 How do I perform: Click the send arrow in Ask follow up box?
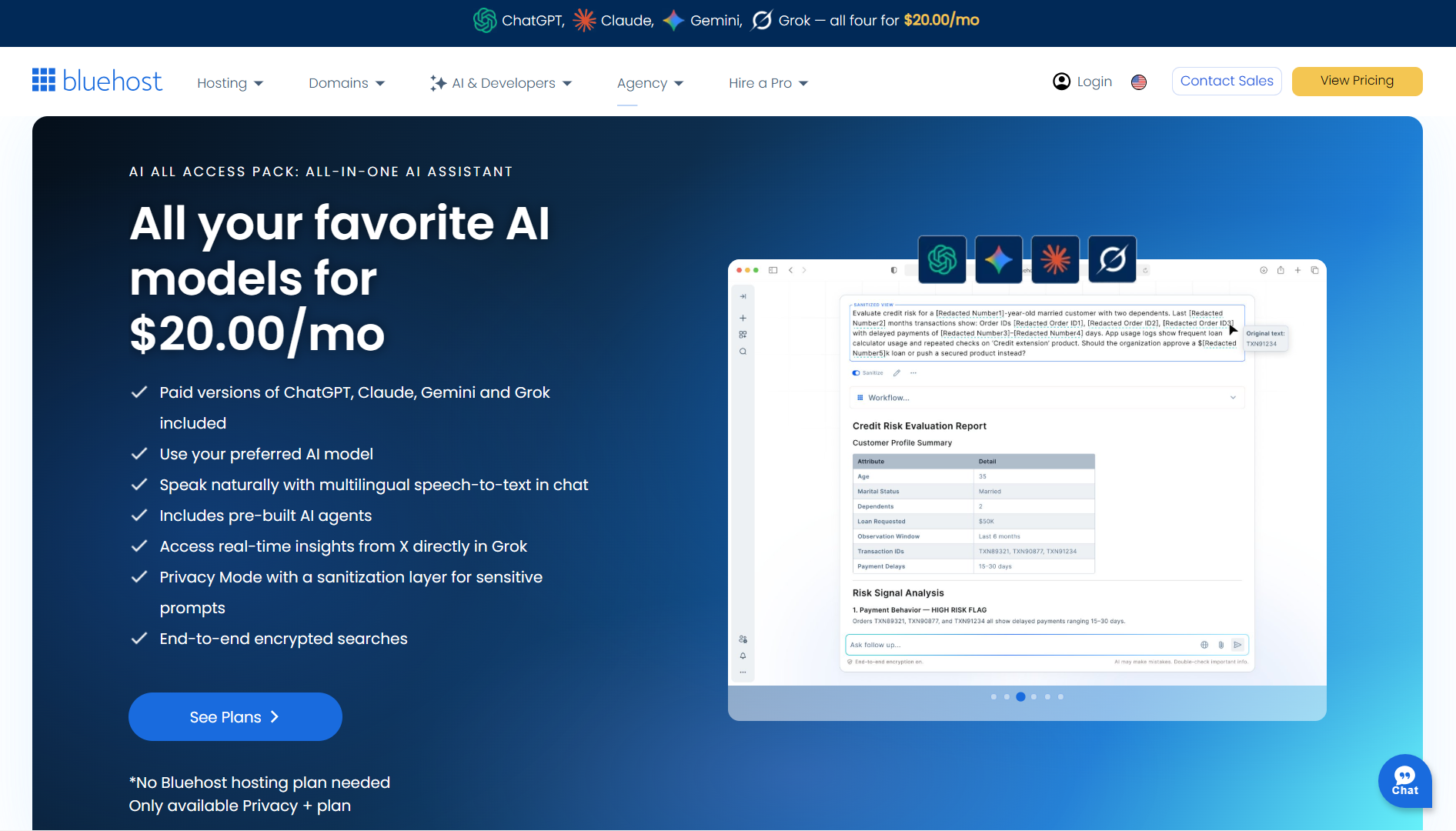click(x=1237, y=645)
